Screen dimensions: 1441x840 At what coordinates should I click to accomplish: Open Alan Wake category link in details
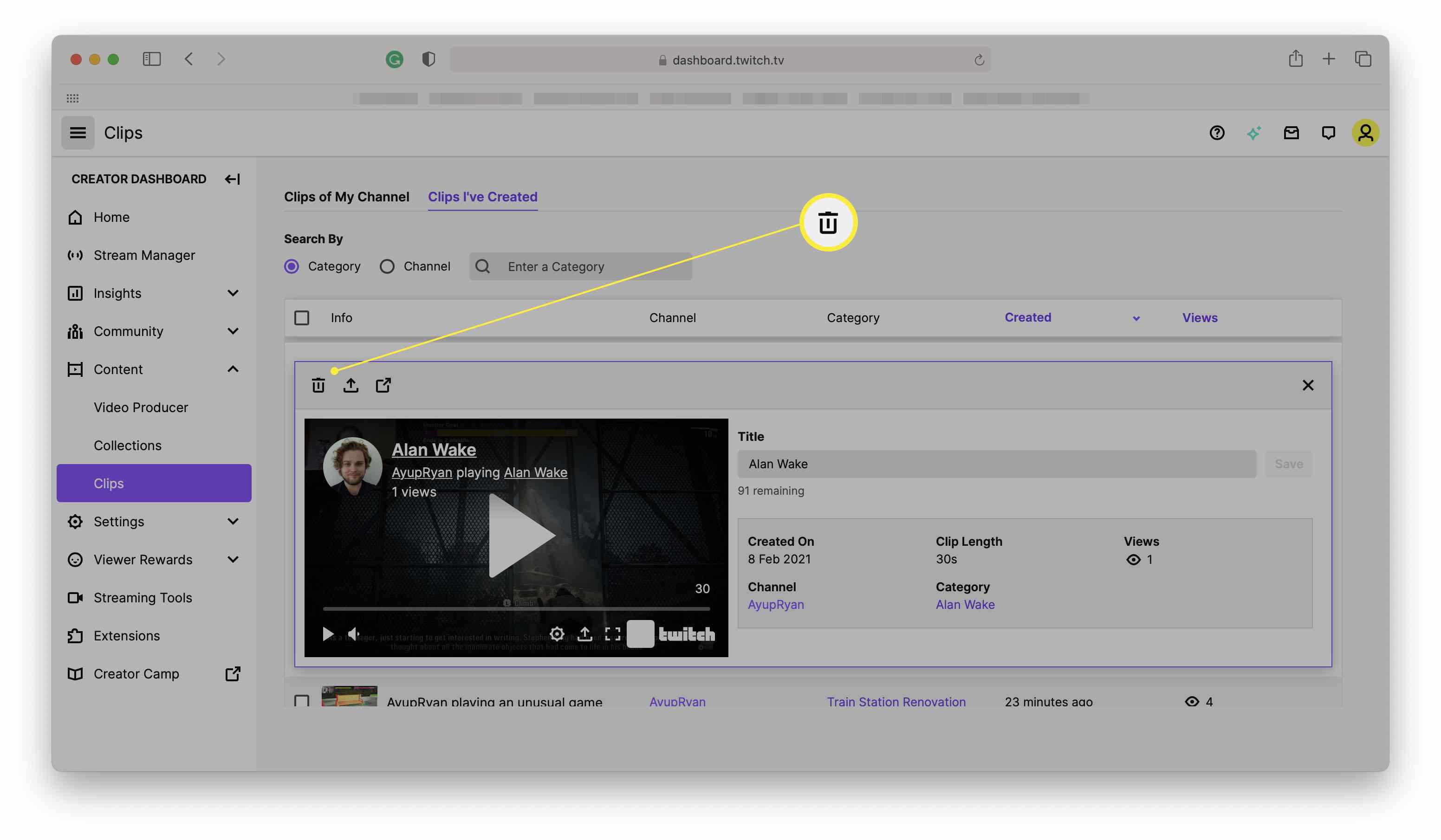click(965, 604)
